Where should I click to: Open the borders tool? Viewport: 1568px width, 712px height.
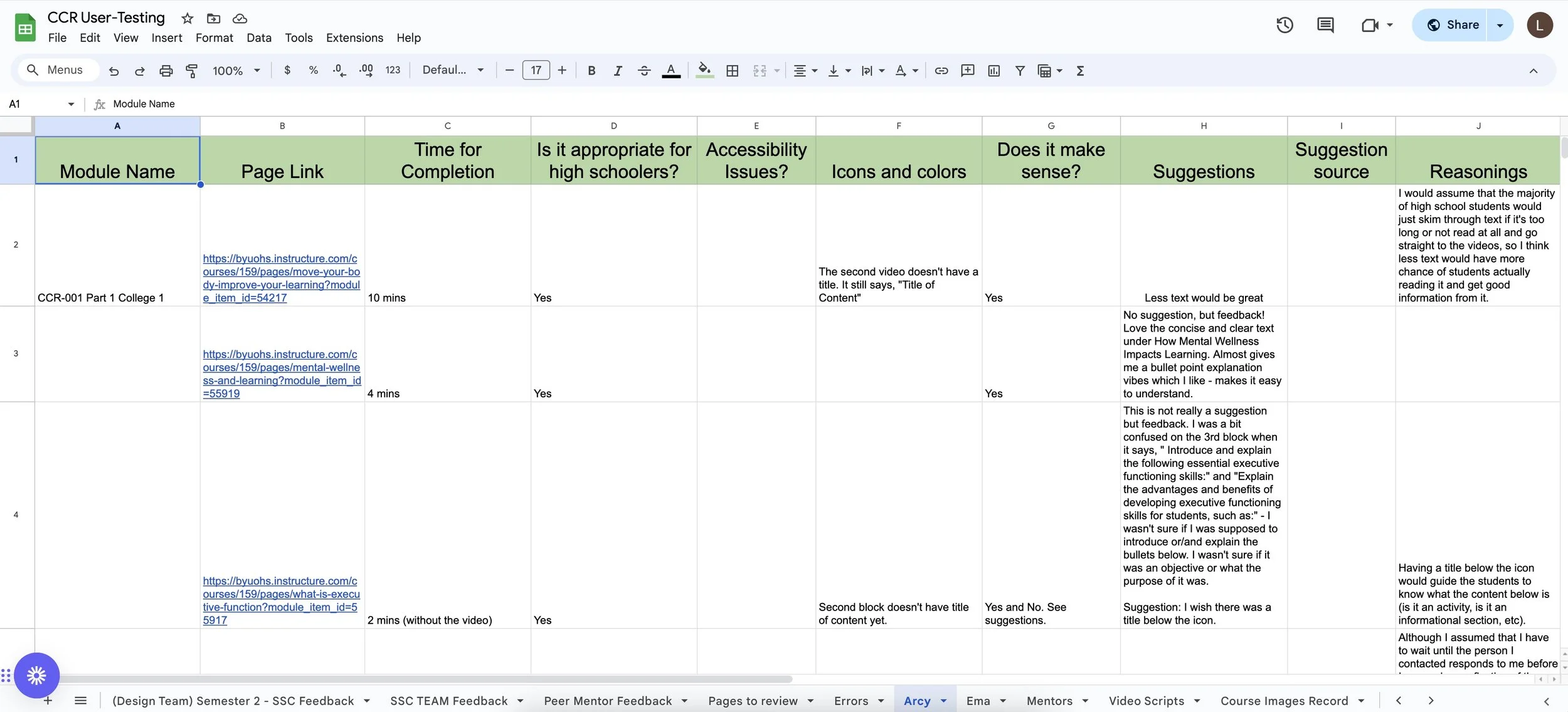pos(732,70)
